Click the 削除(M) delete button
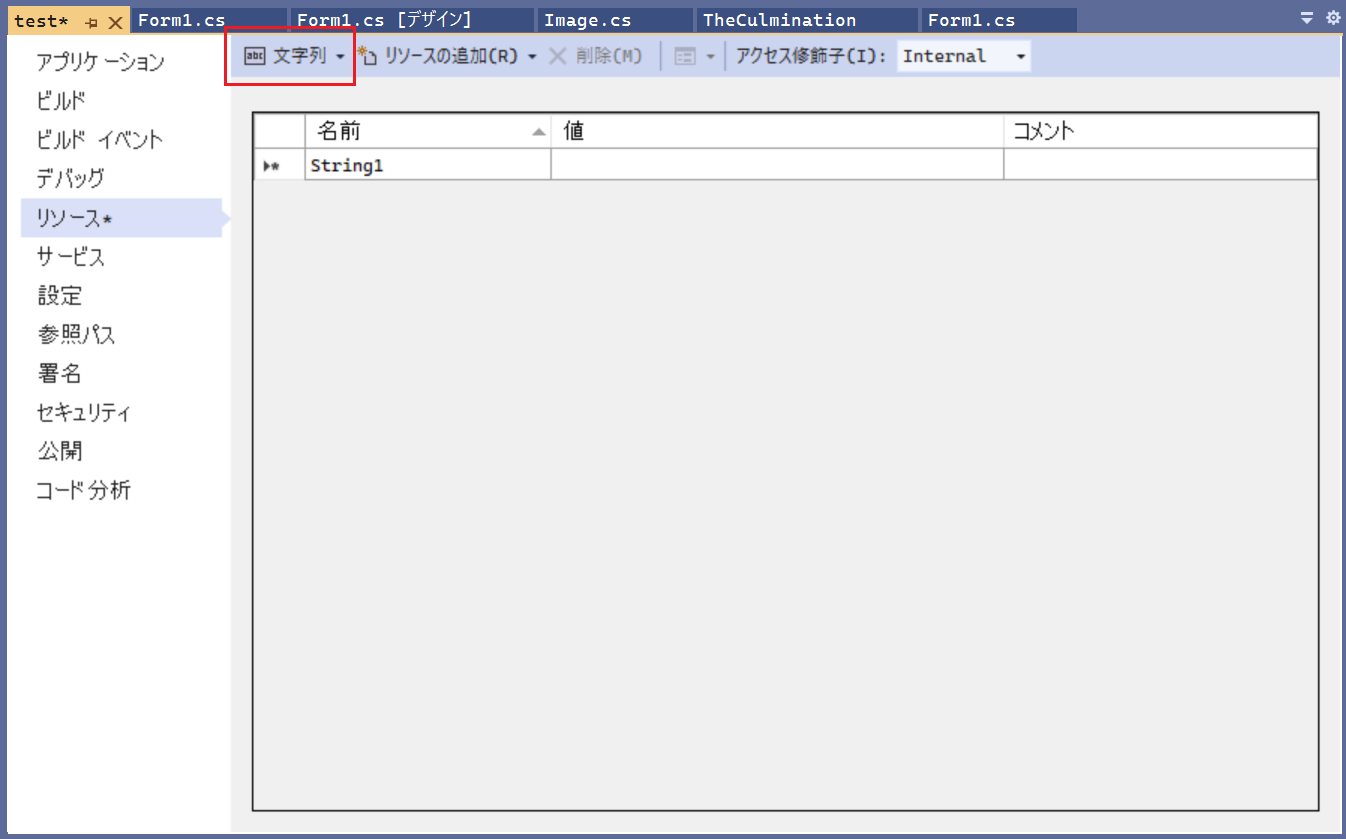 [x=595, y=56]
